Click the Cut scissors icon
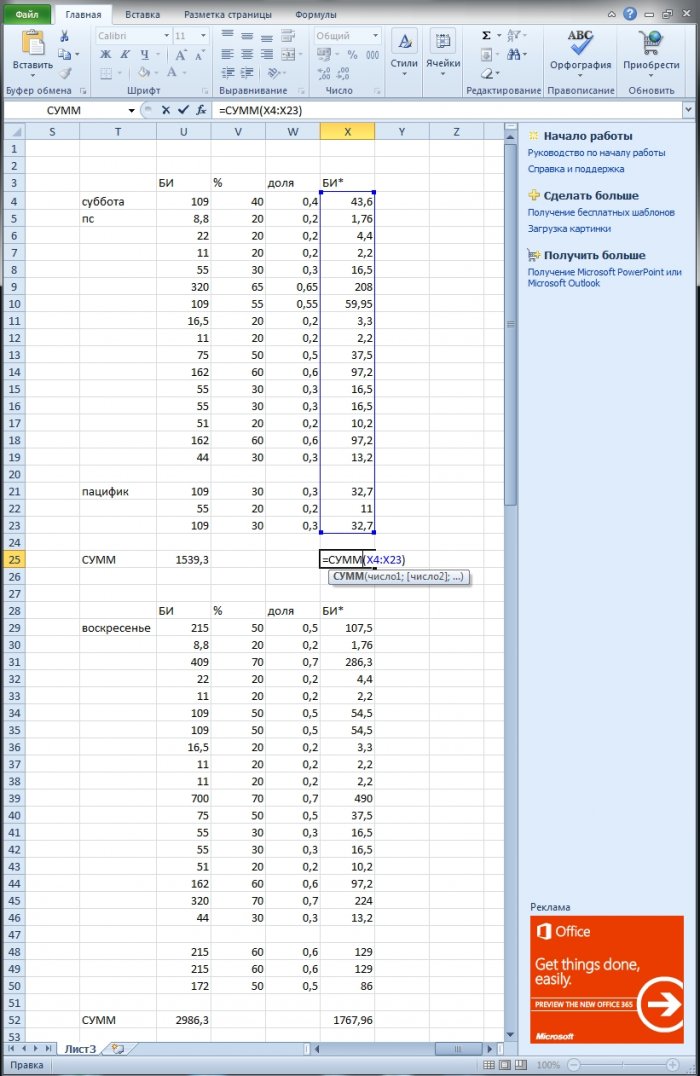Image resolution: width=700 pixels, height=1076 pixels. click(x=65, y=36)
